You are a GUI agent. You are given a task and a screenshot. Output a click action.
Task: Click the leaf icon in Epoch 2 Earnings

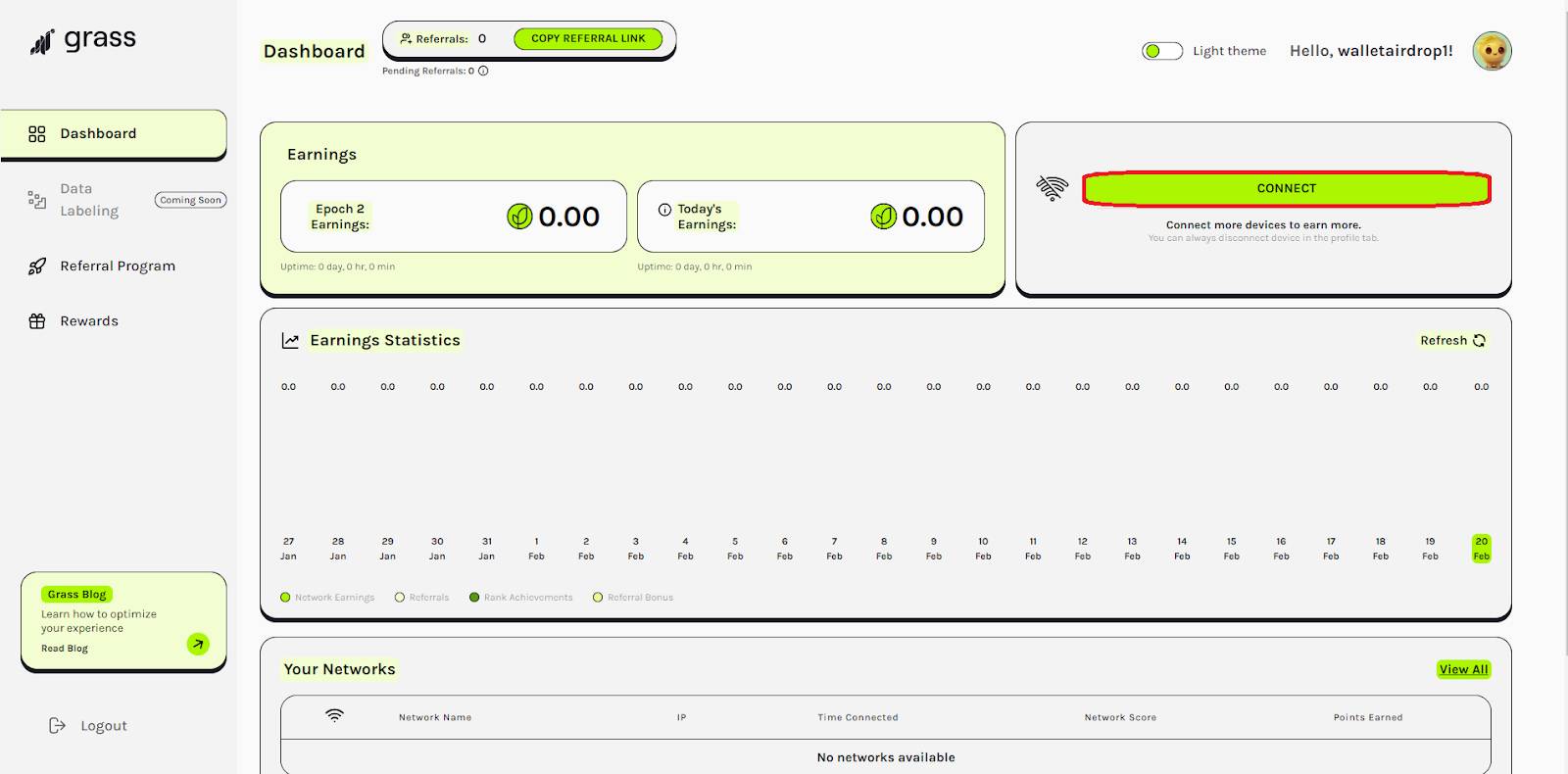click(x=519, y=217)
